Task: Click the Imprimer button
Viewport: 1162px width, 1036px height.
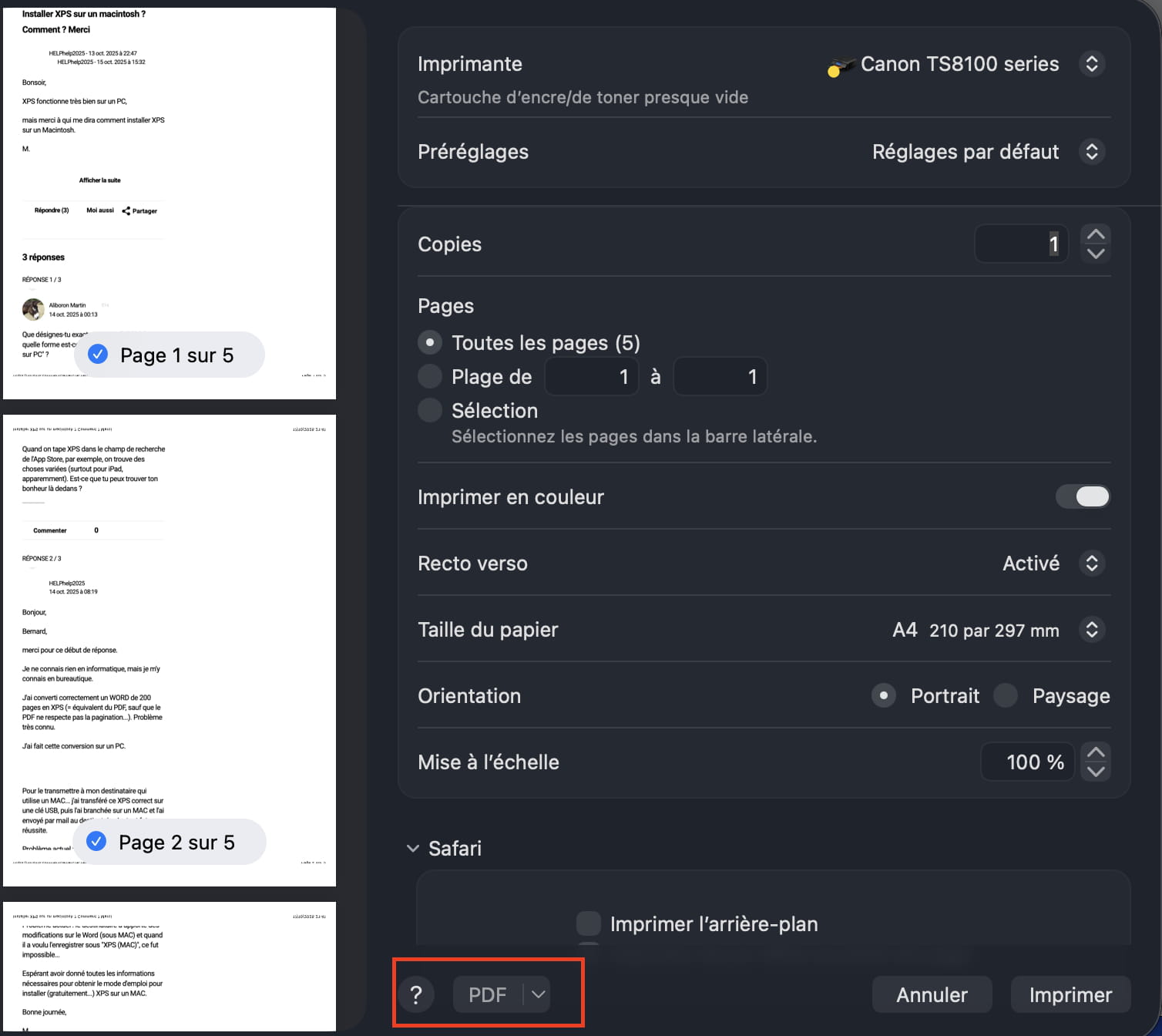Action: coord(1070,995)
